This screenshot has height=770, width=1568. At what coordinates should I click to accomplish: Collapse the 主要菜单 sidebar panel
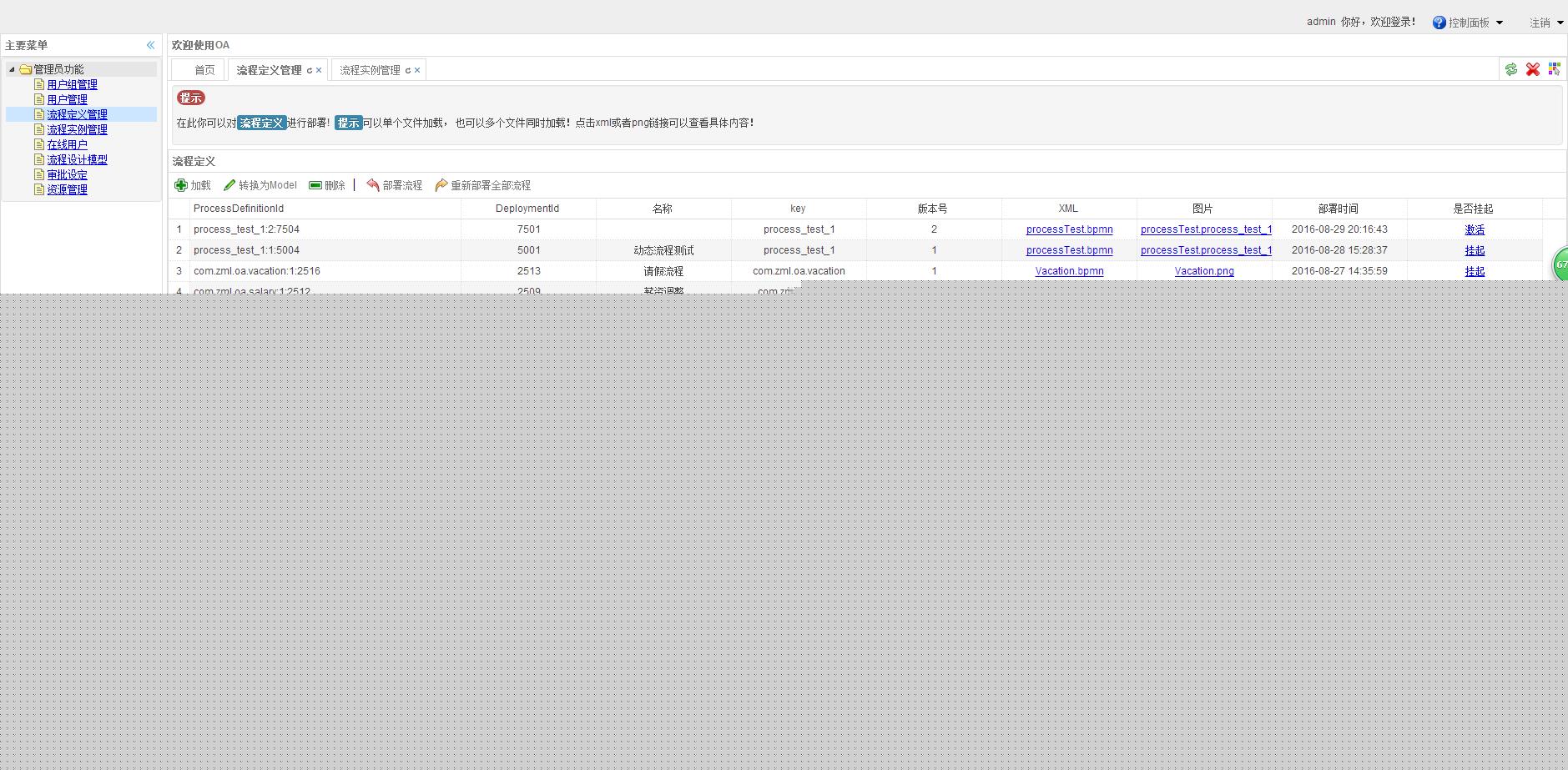[150, 45]
